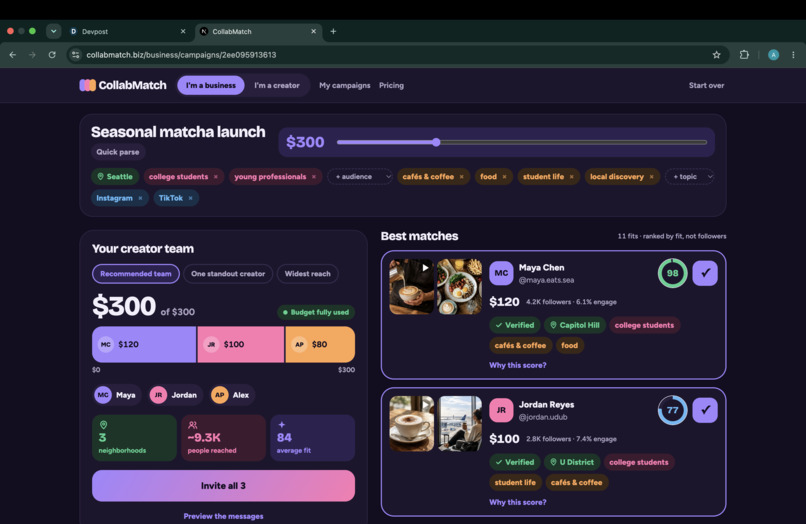Open the browser profile avatar

point(773,55)
